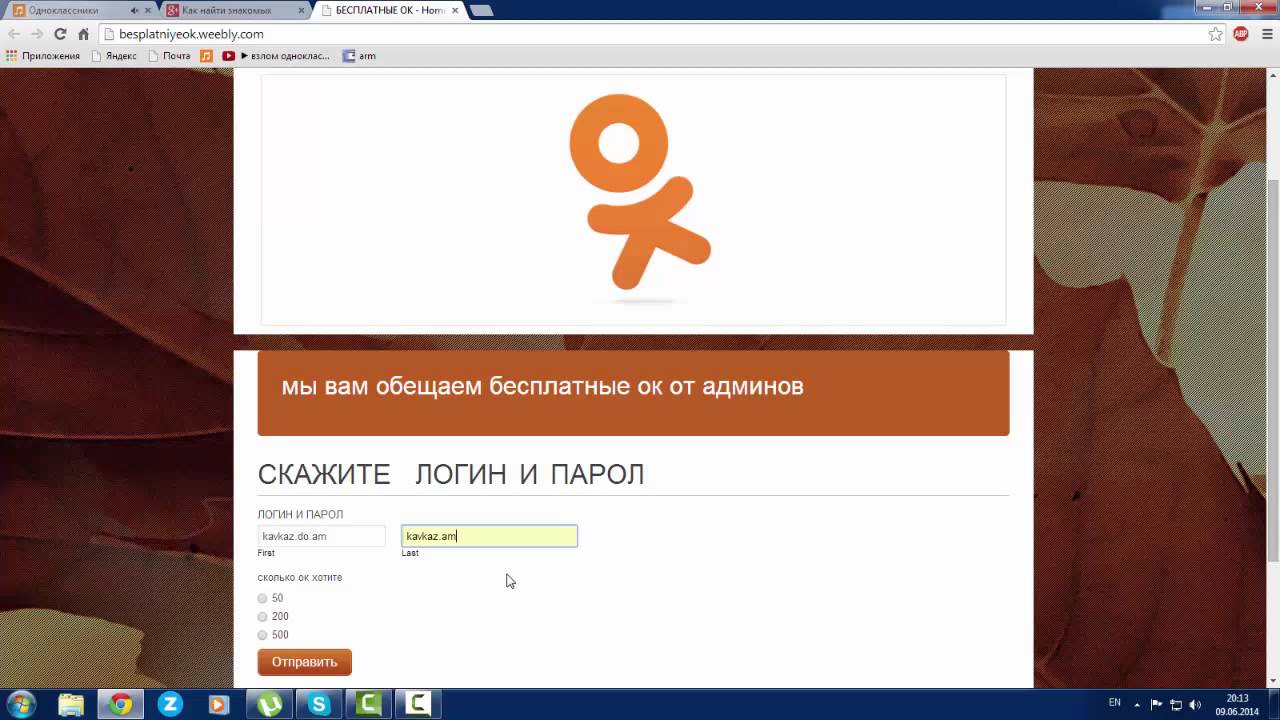Click the browser Back arrow
Viewport: 1280px width, 720px height.
[x=14, y=34]
